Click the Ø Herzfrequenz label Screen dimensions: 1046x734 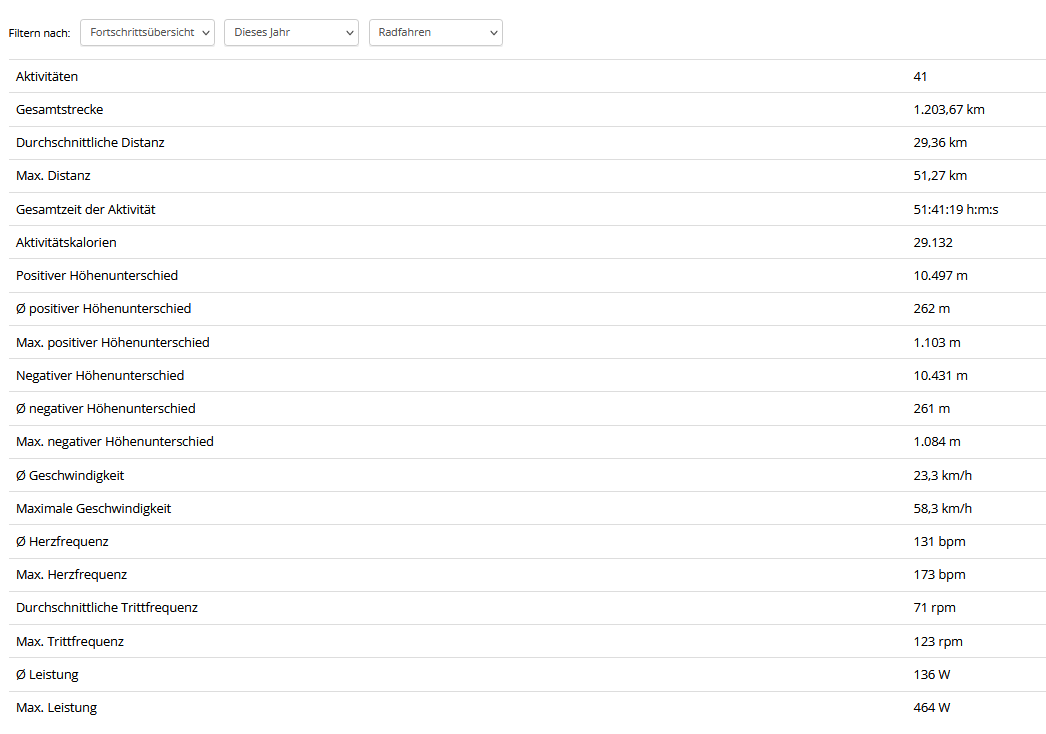pyautogui.click(x=62, y=541)
